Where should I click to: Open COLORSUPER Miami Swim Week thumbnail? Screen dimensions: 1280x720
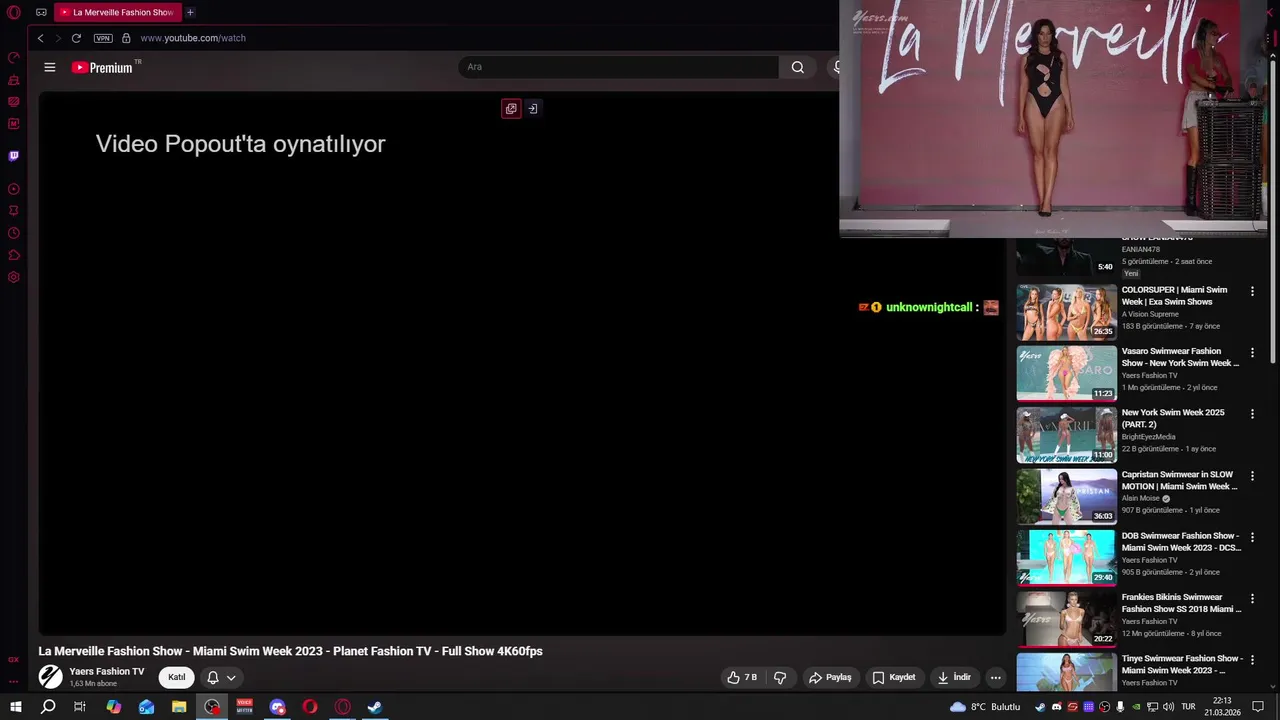tap(1067, 312)
